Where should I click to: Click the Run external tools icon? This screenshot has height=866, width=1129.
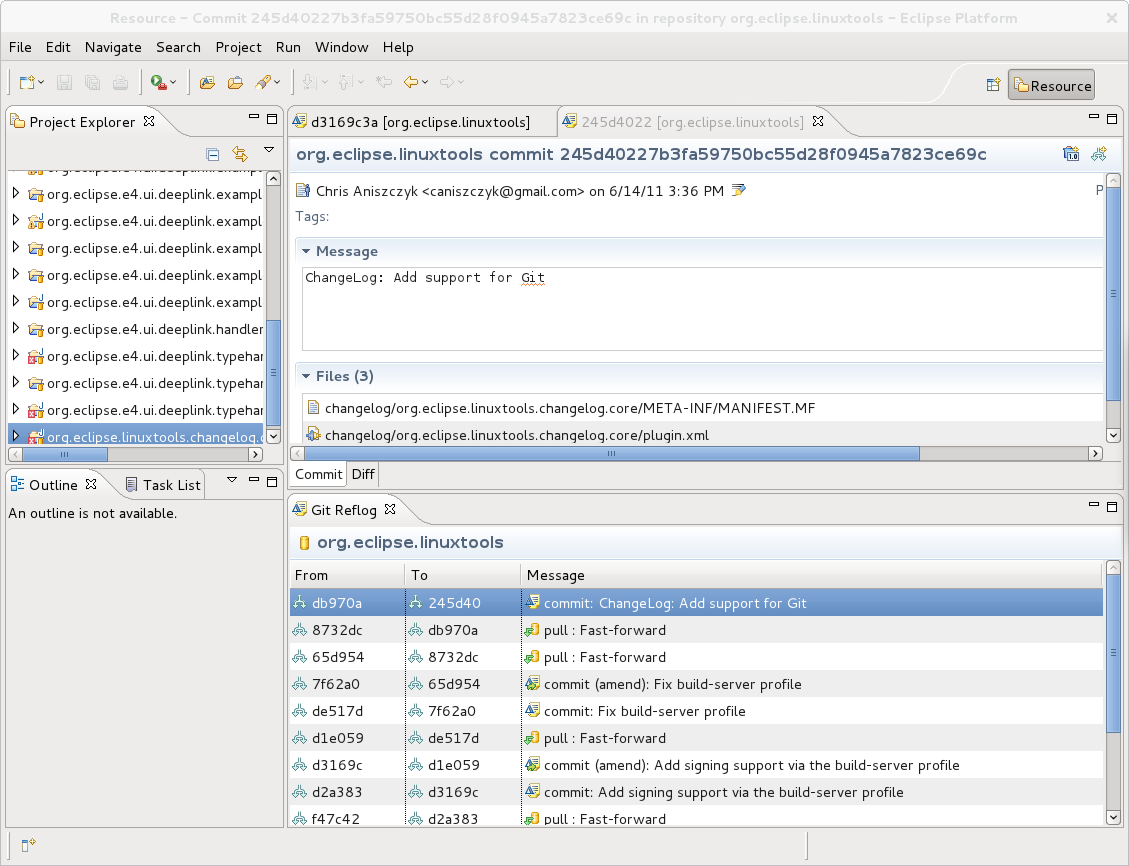click(158, 82)
